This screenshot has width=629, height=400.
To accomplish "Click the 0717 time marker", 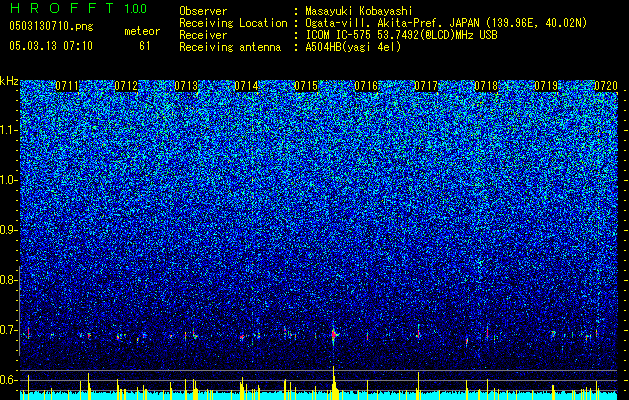I will (426, 86).
